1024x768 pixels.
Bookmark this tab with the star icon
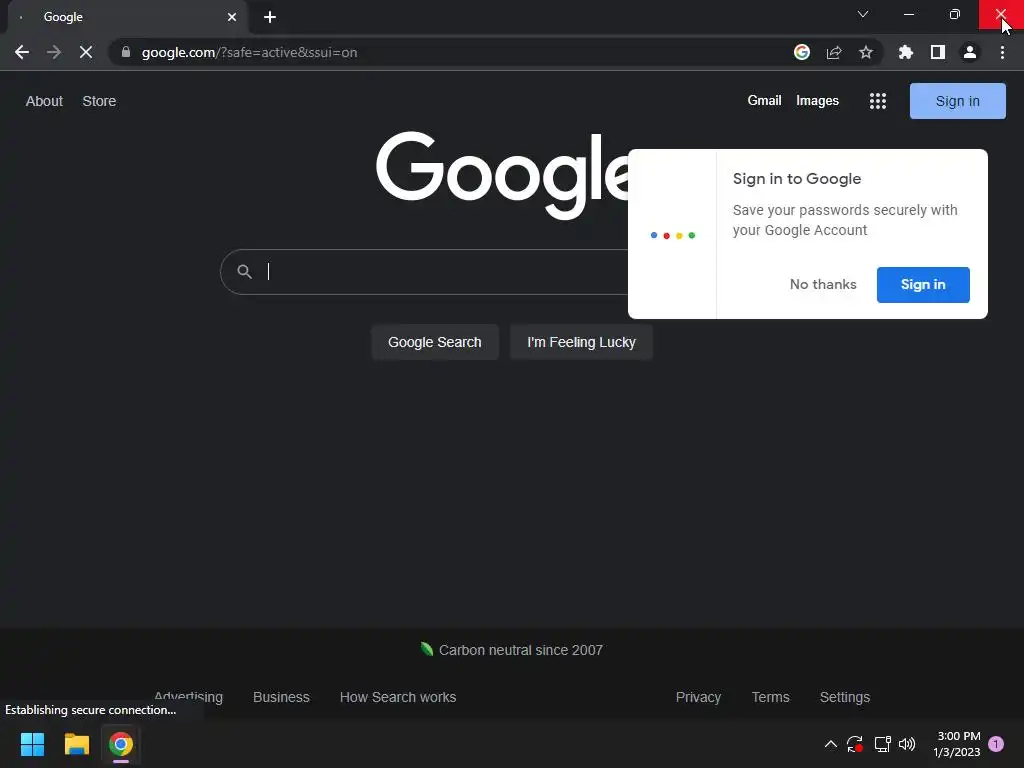[x=866, y=52]
